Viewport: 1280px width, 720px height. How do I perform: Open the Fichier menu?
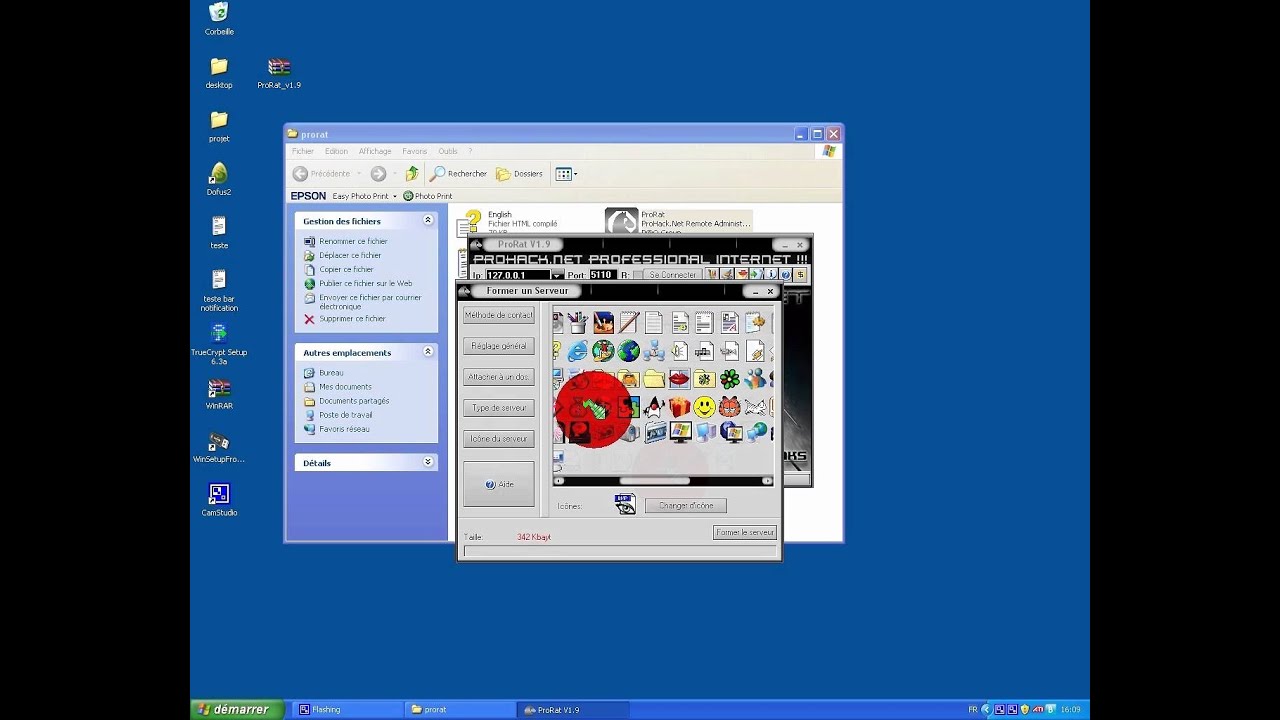[x=303, y=151]
